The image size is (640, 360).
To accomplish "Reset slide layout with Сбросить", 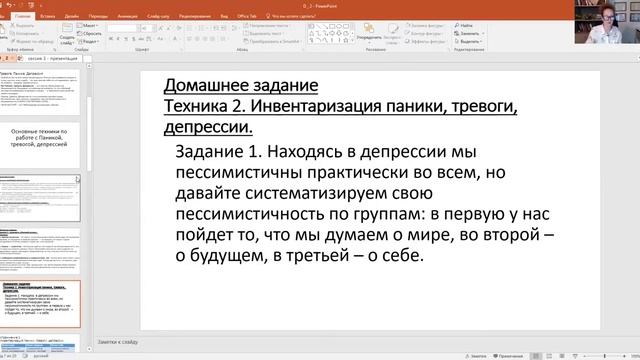I will tap(89, 33).
